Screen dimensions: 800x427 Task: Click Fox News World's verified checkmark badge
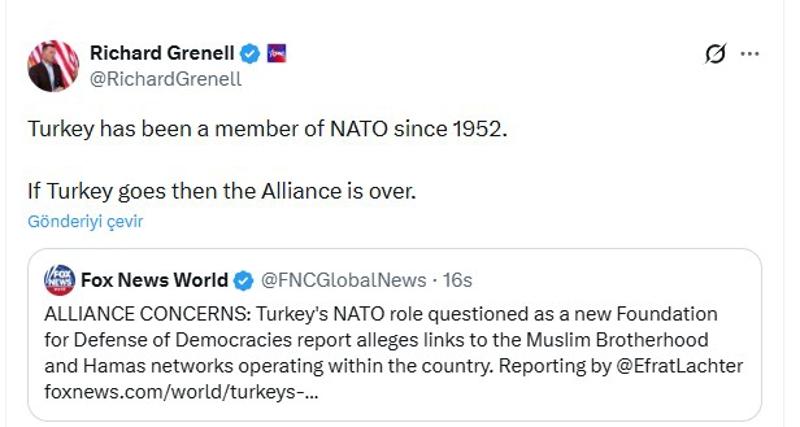point(244,279)
